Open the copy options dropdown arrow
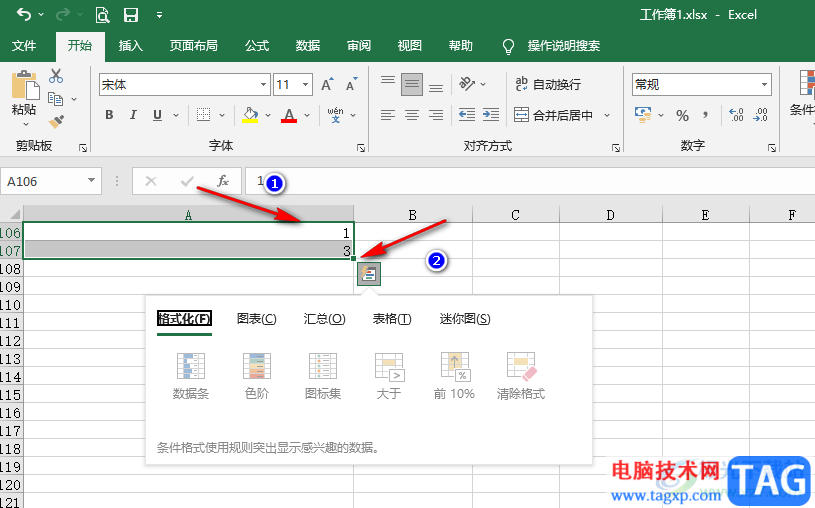Viewport: 815px width, 508px height. [x=74, y=99]
